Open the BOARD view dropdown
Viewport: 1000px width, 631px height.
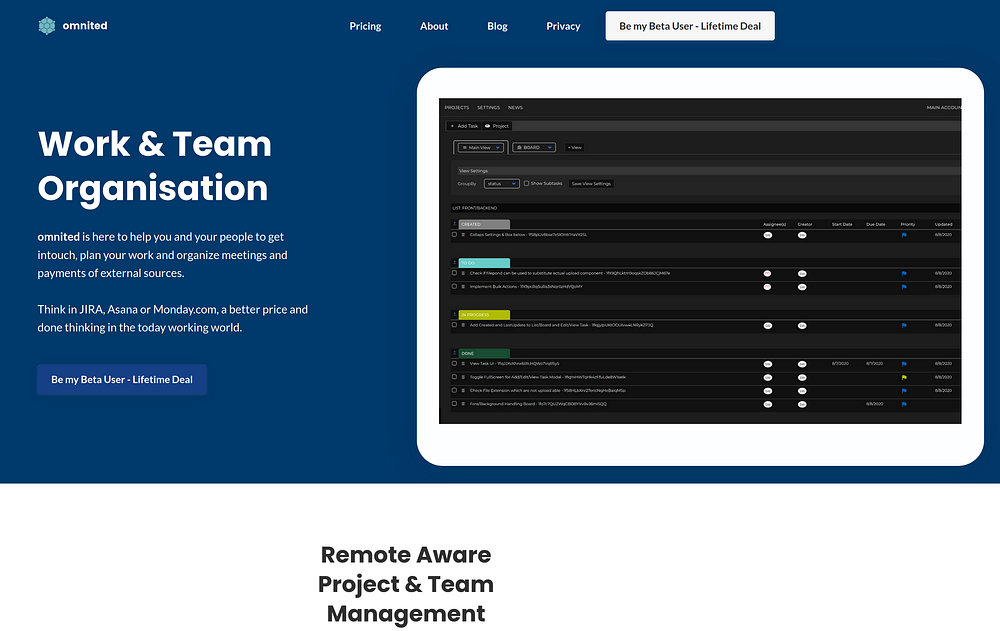click(x=534, y=147)
